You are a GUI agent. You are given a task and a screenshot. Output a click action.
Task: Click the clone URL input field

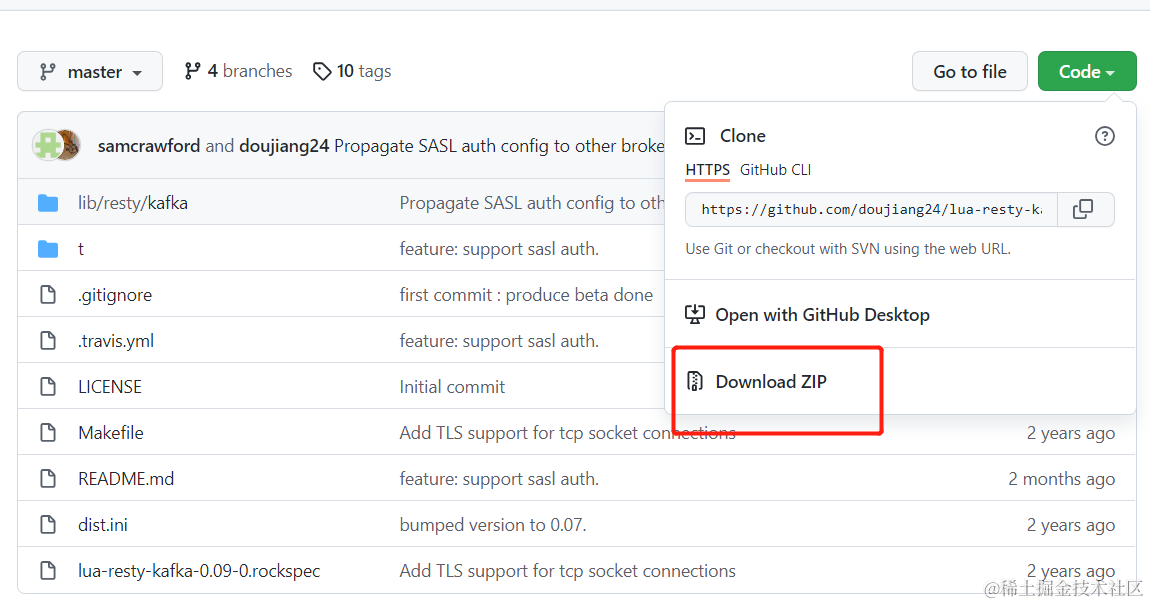pyautogui.click(x=871, y=210)
